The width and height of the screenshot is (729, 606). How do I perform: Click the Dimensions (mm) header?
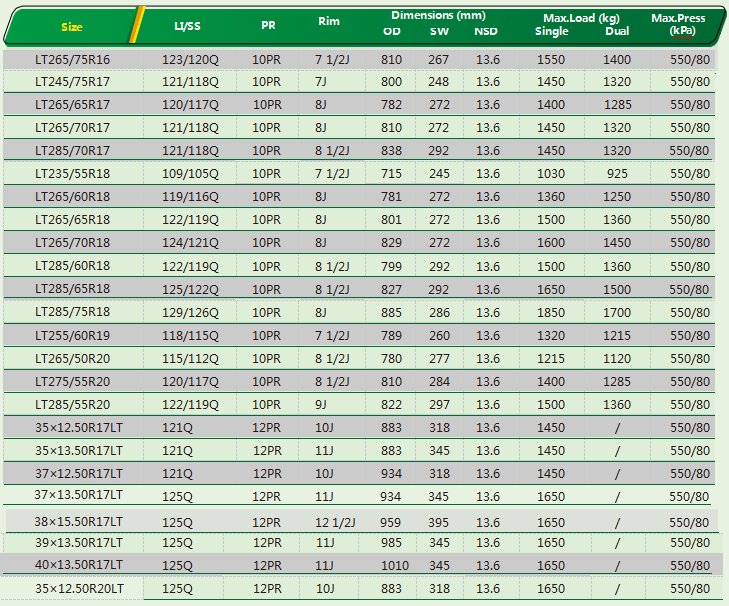tap(438, 16)
